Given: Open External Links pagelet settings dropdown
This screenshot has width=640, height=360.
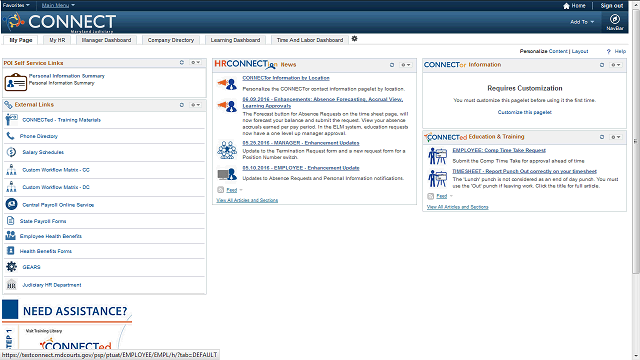Looking at the screenshot, I should (x=196, y=105).
